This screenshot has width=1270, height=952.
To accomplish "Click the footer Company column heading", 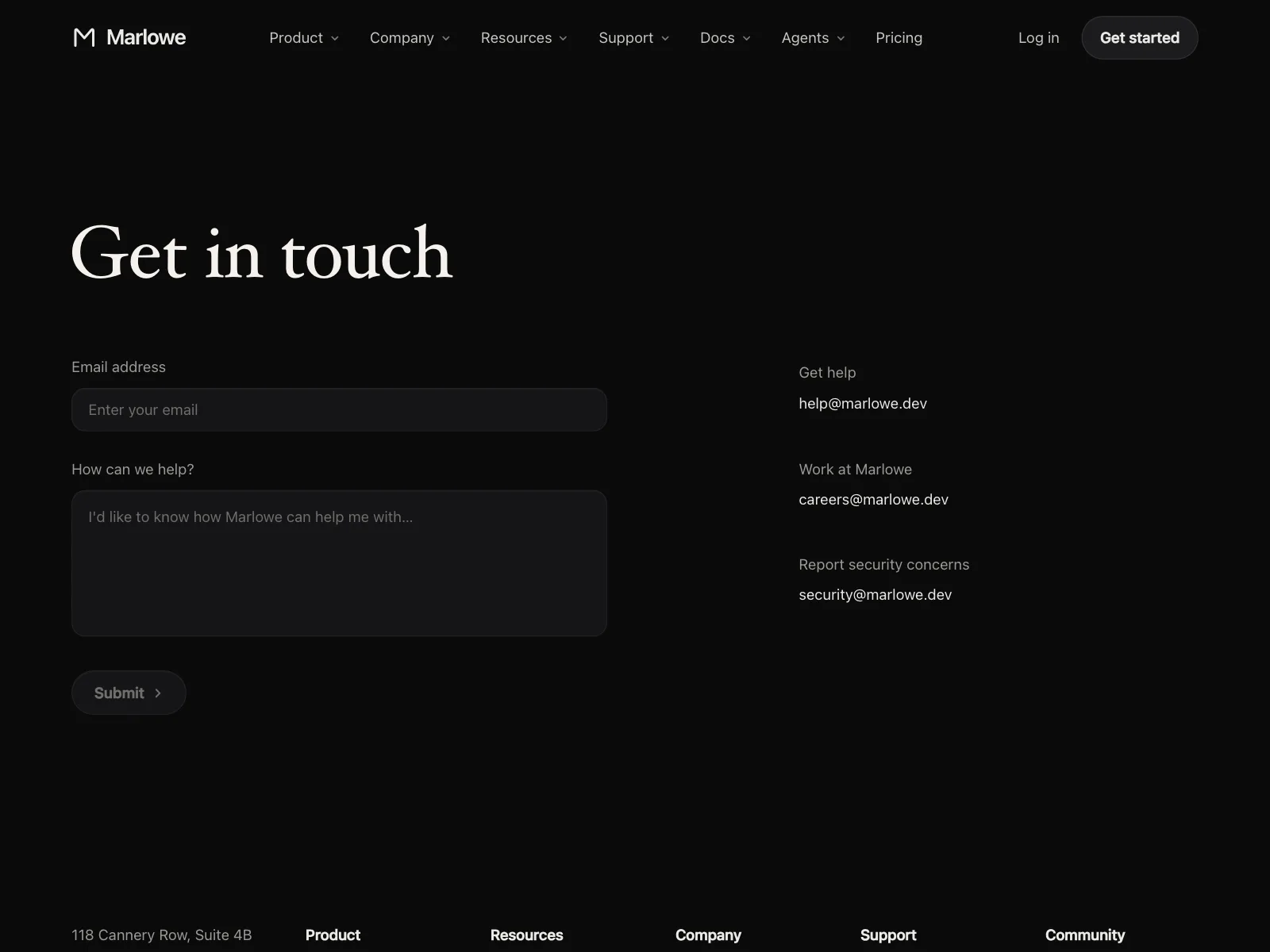I will click(708, 935).
